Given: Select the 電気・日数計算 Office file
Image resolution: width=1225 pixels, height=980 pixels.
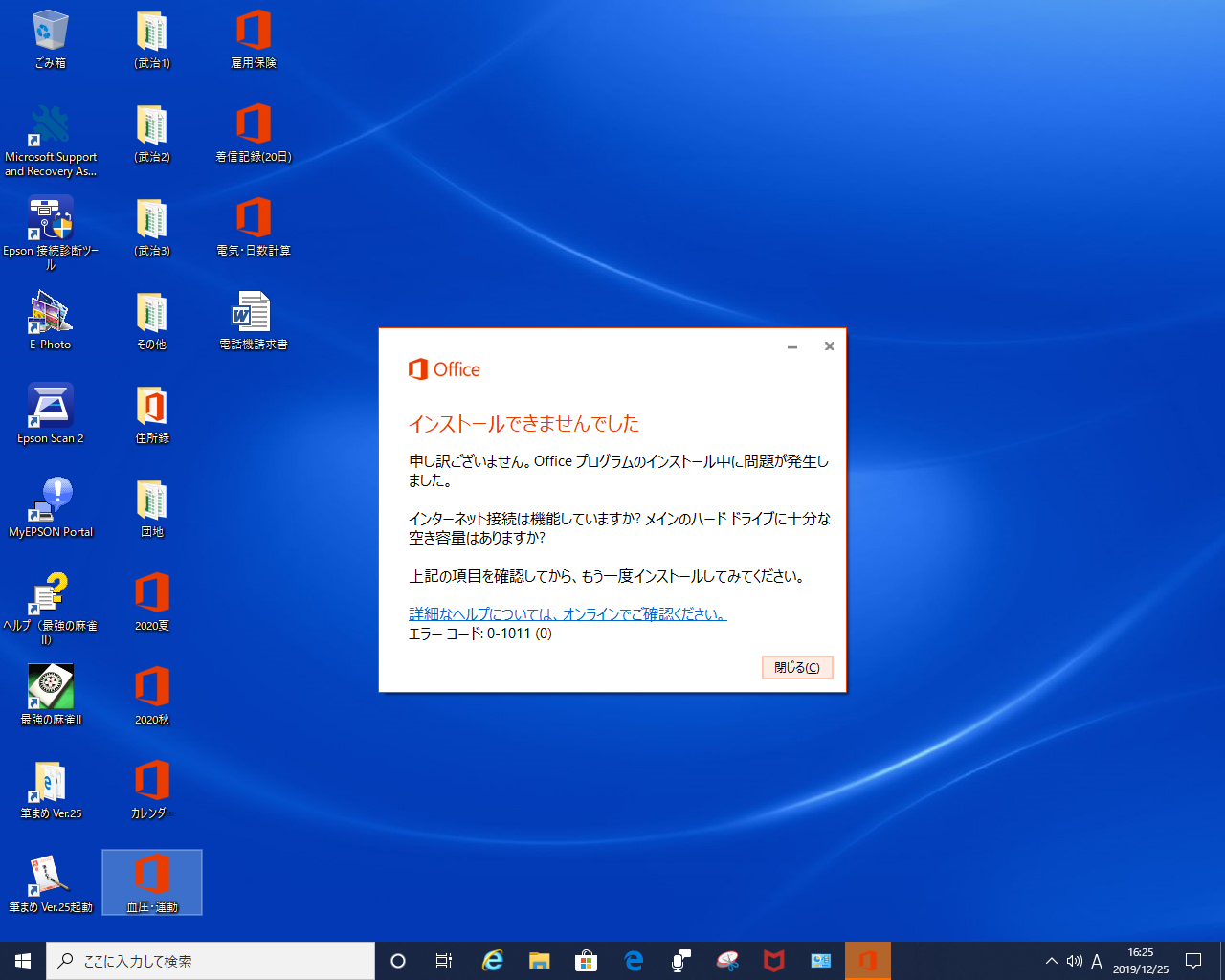Looking at the screenshot, I should [254, 227].
